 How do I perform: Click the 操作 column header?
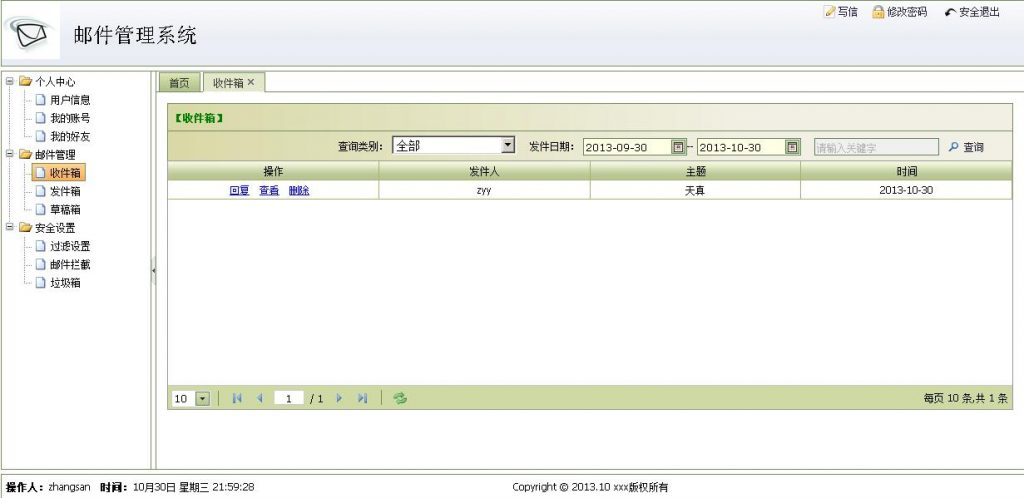point(273,171)
